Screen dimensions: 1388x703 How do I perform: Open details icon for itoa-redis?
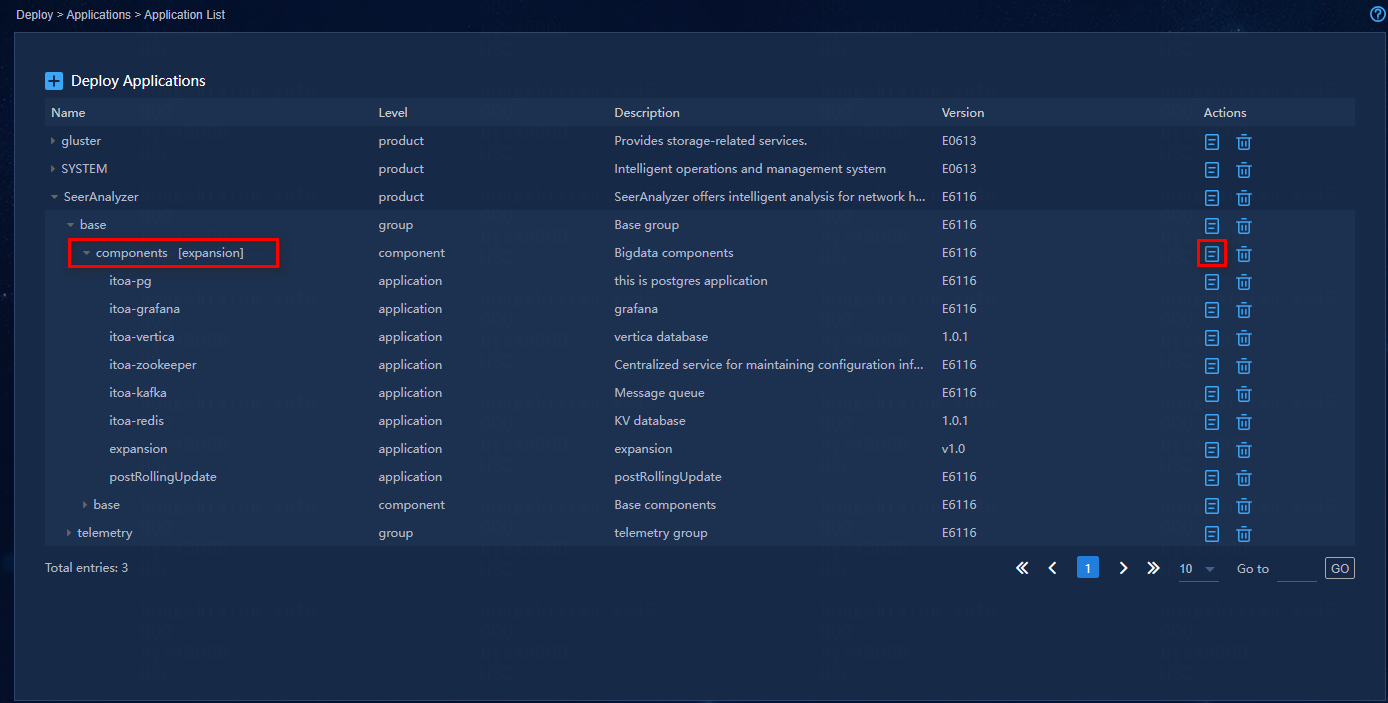pos(1212,422)
